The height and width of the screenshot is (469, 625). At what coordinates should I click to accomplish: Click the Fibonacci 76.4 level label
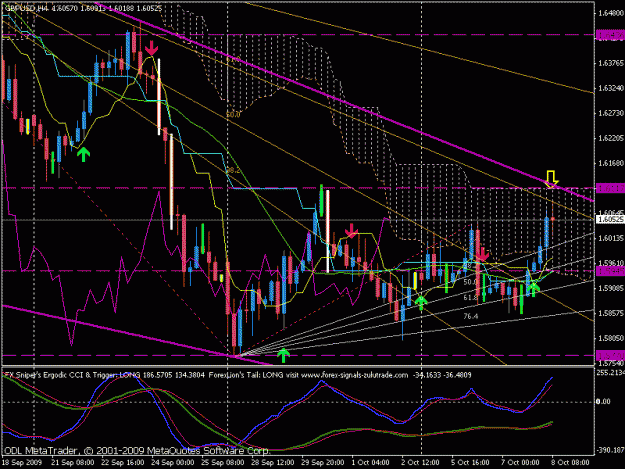471,316
